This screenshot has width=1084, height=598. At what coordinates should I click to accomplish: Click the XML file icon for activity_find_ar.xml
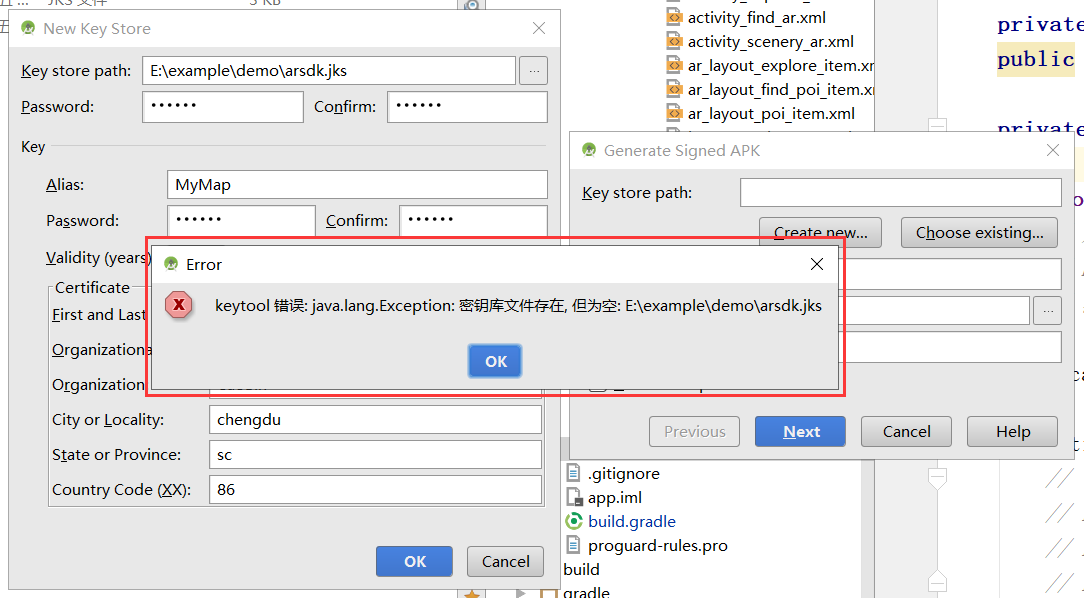pos(675,16)
